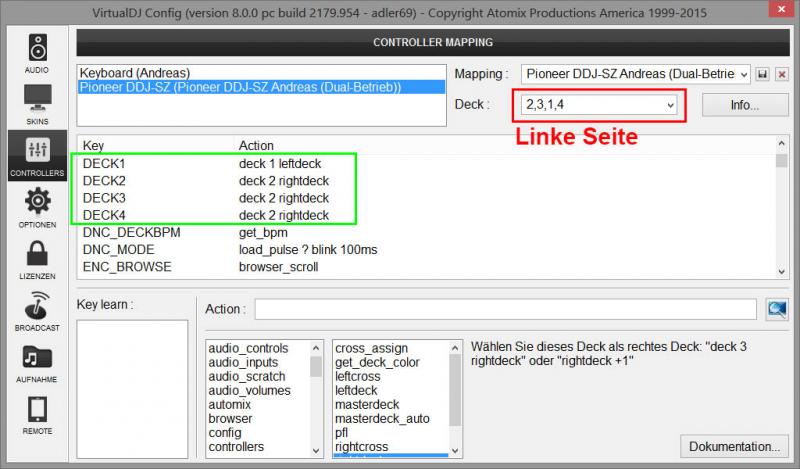Click the Action column header

coord(256,145)
